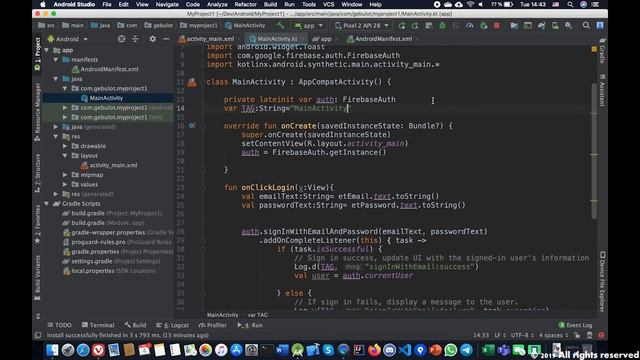The height and width of the screenshot is (360, 640).
Task: Open the 4: Run tool window
Action: point(250,325)
